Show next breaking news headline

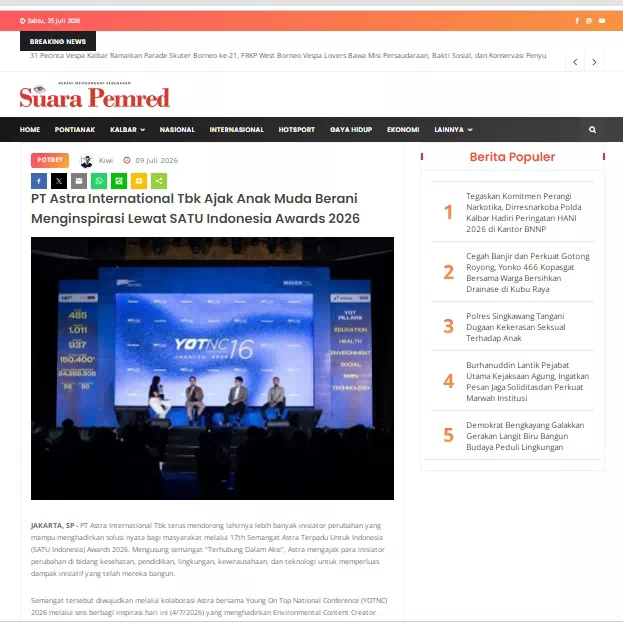click(594, 62)
